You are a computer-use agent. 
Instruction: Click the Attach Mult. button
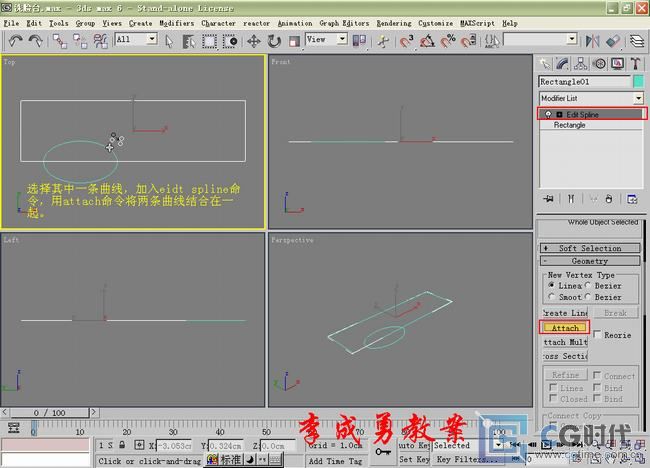(565, 342)
